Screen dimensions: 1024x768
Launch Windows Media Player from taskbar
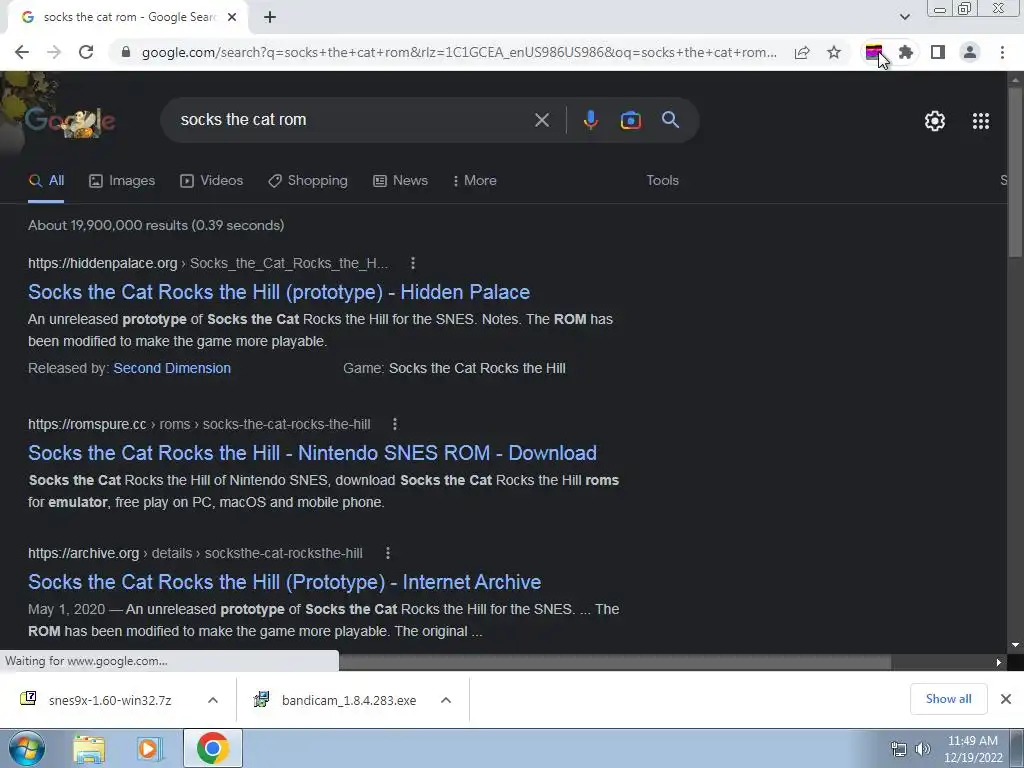click(150, 748)
